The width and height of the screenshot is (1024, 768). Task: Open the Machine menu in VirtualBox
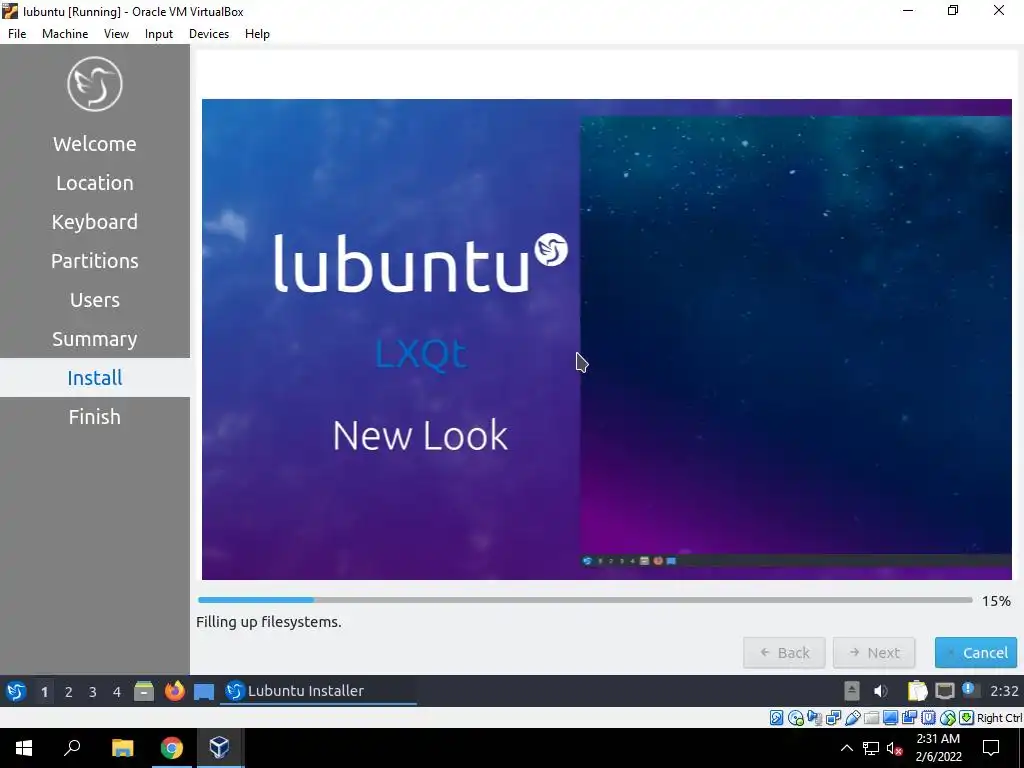click(x=65, y=34)
